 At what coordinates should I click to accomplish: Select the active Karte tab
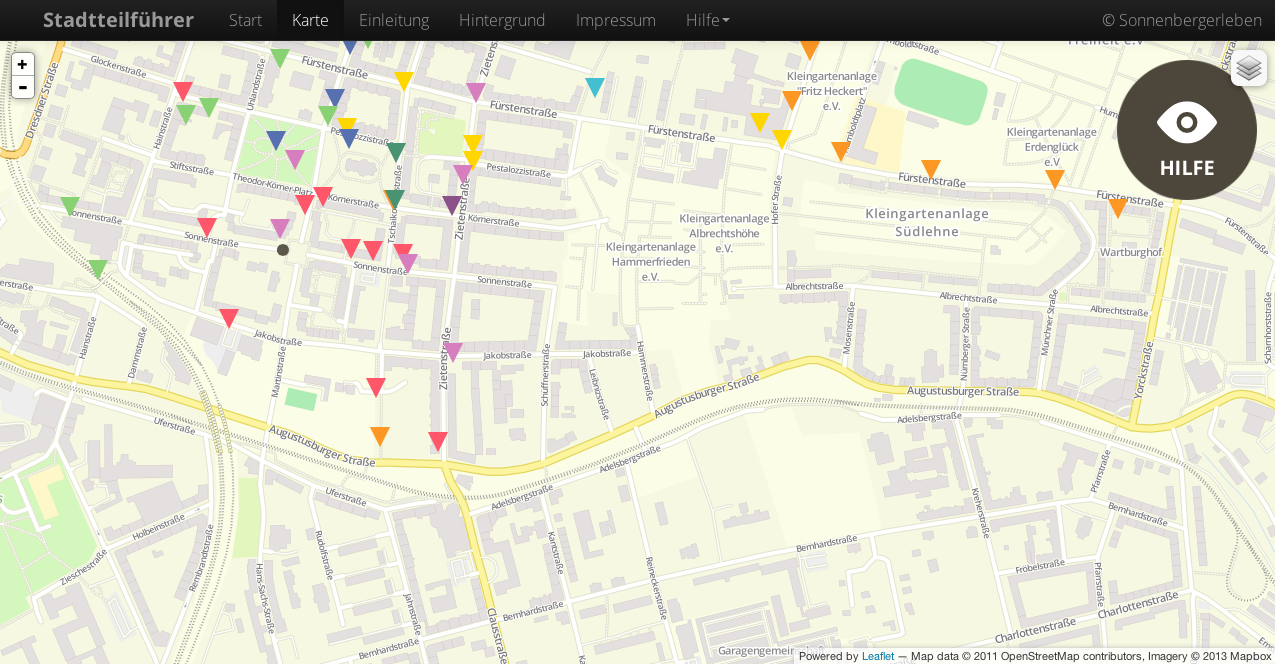click(310, 20)
